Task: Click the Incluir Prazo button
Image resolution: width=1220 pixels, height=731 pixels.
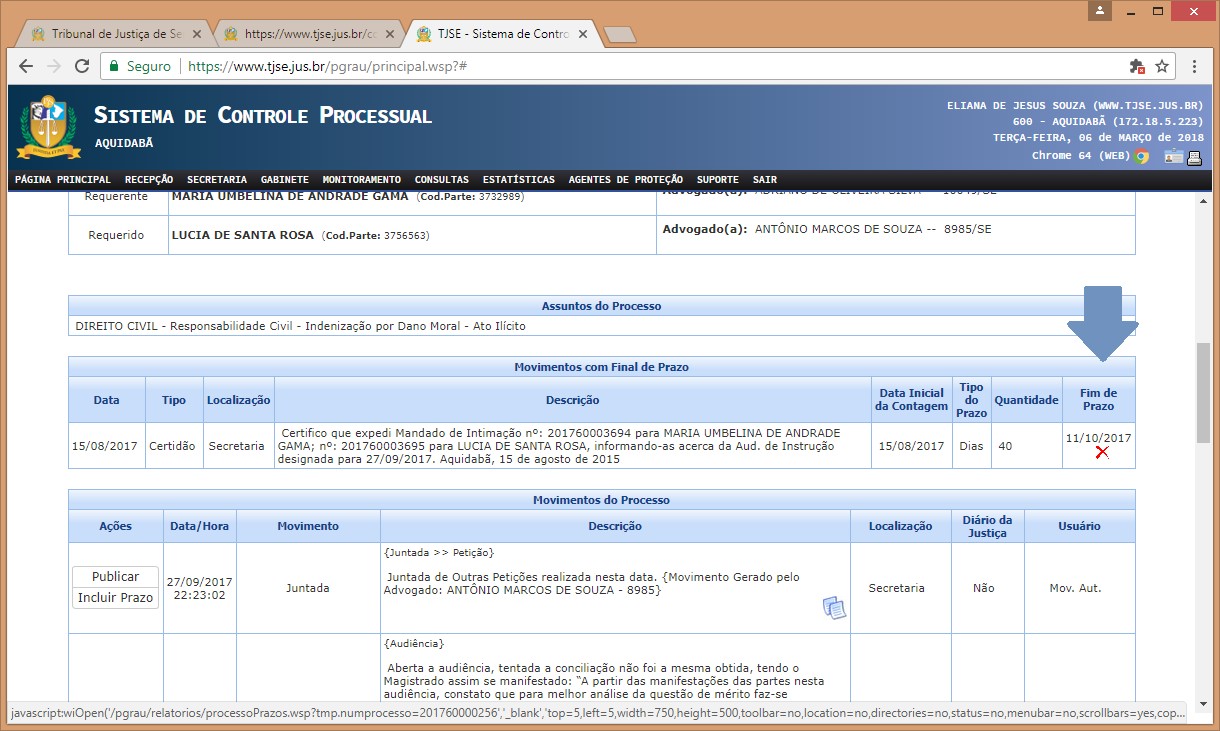Action: 115,598
